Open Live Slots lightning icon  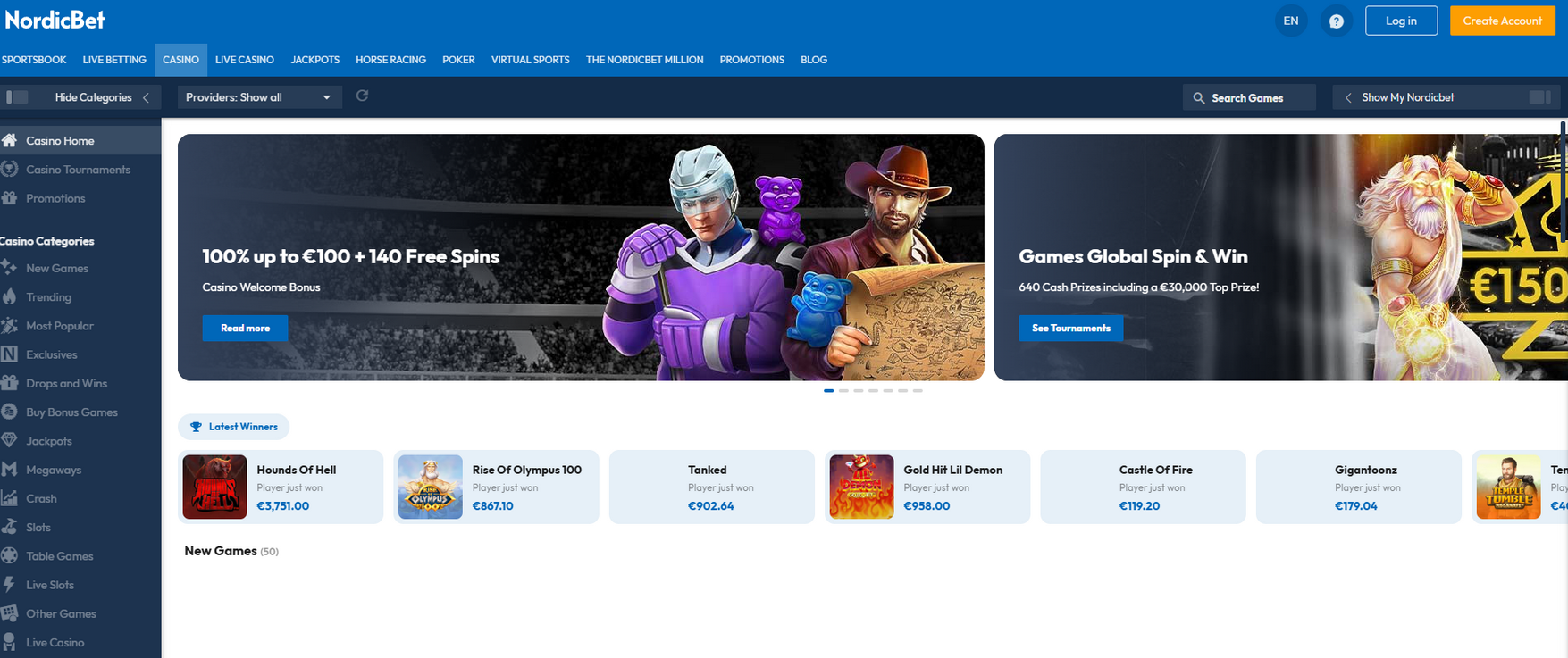pos(10,585)
